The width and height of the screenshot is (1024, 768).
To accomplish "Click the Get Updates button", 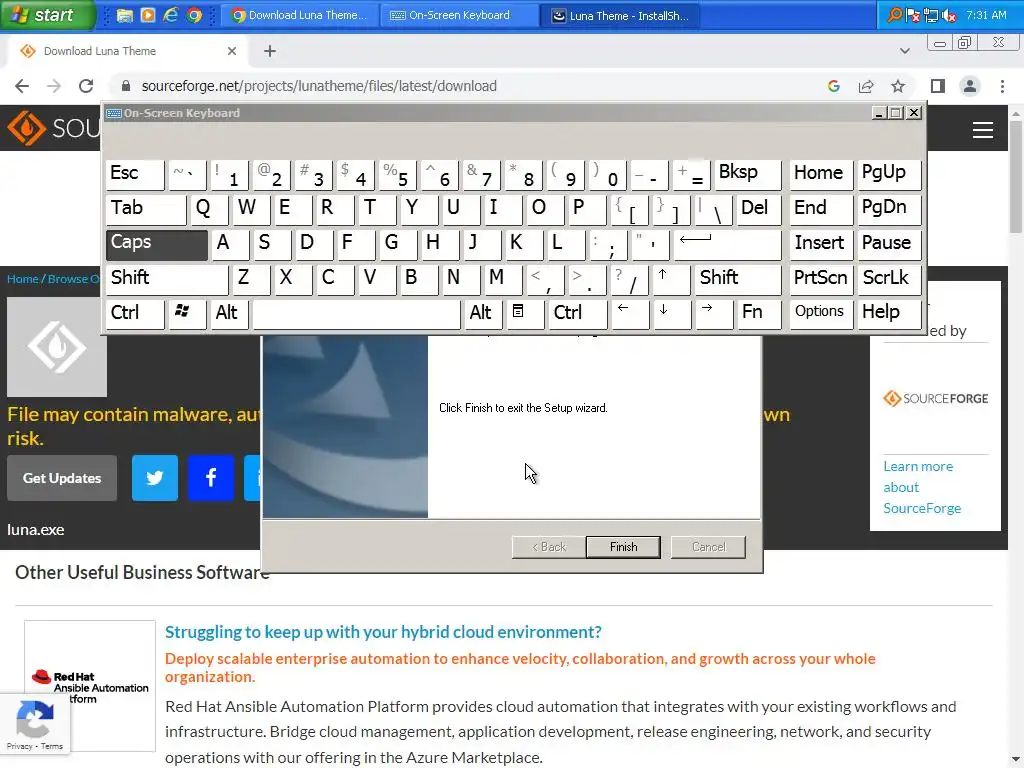I will [62, 478].
